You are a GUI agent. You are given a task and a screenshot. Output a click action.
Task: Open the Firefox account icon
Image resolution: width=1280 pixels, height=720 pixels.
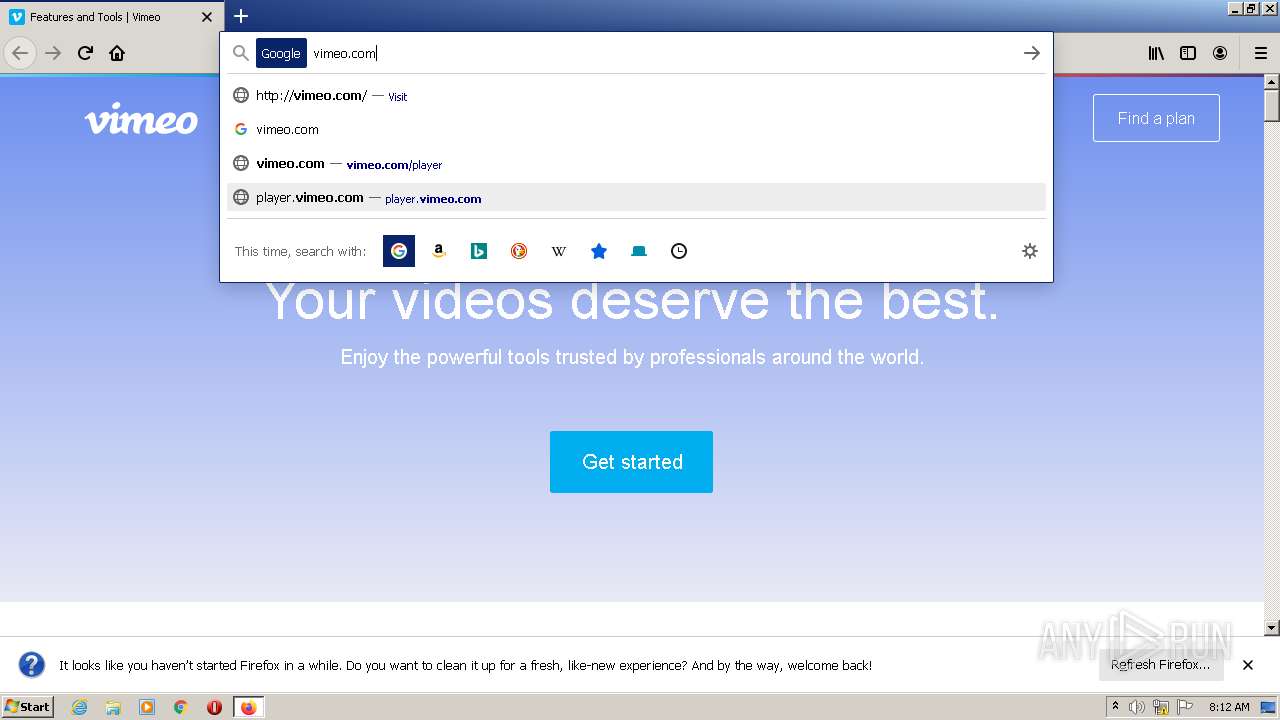pos(1220,53)
